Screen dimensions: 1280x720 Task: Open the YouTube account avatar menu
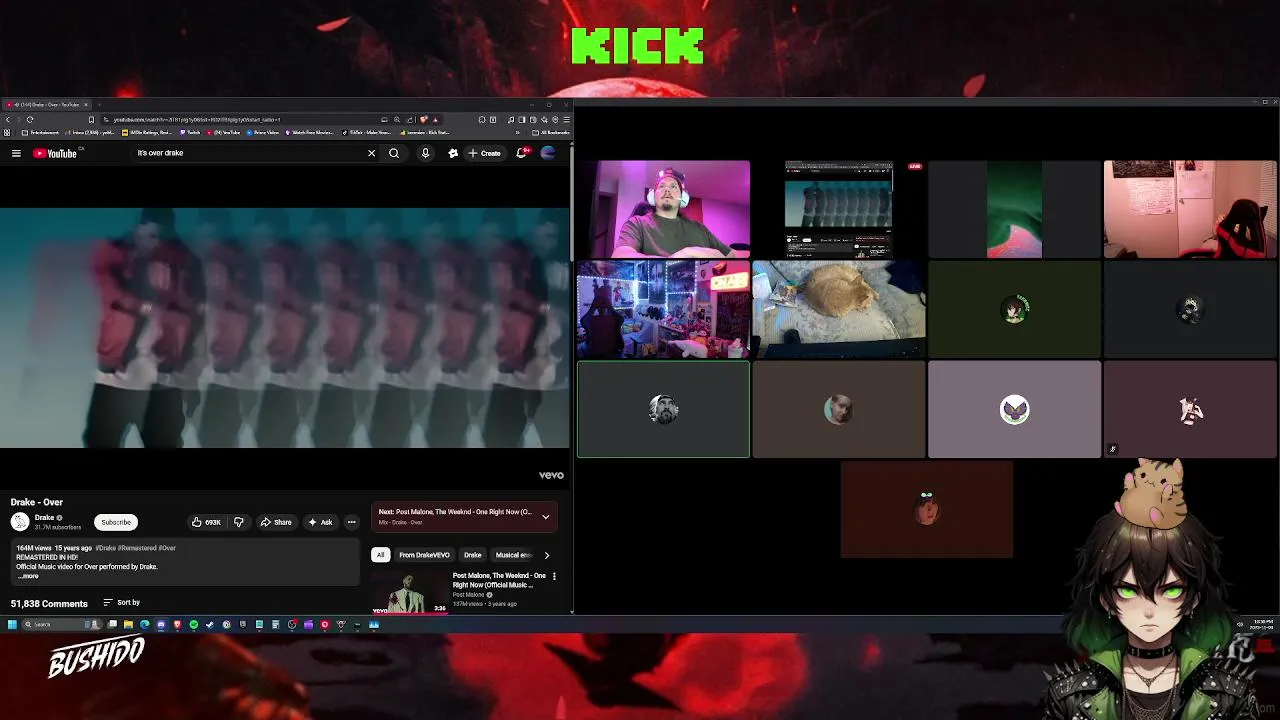547,153
